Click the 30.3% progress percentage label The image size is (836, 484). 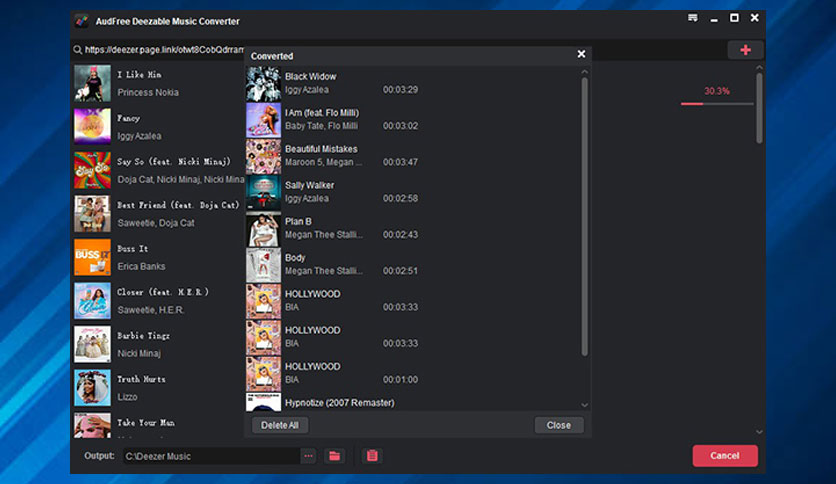[x=717, y=91]
